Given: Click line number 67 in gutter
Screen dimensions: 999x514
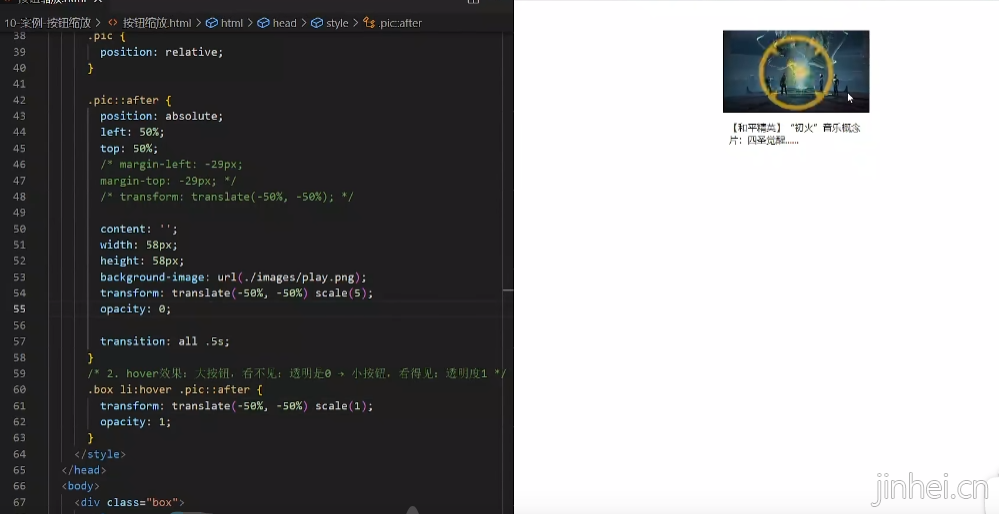Looking at the screenshot, I should [x=19, y=502].
